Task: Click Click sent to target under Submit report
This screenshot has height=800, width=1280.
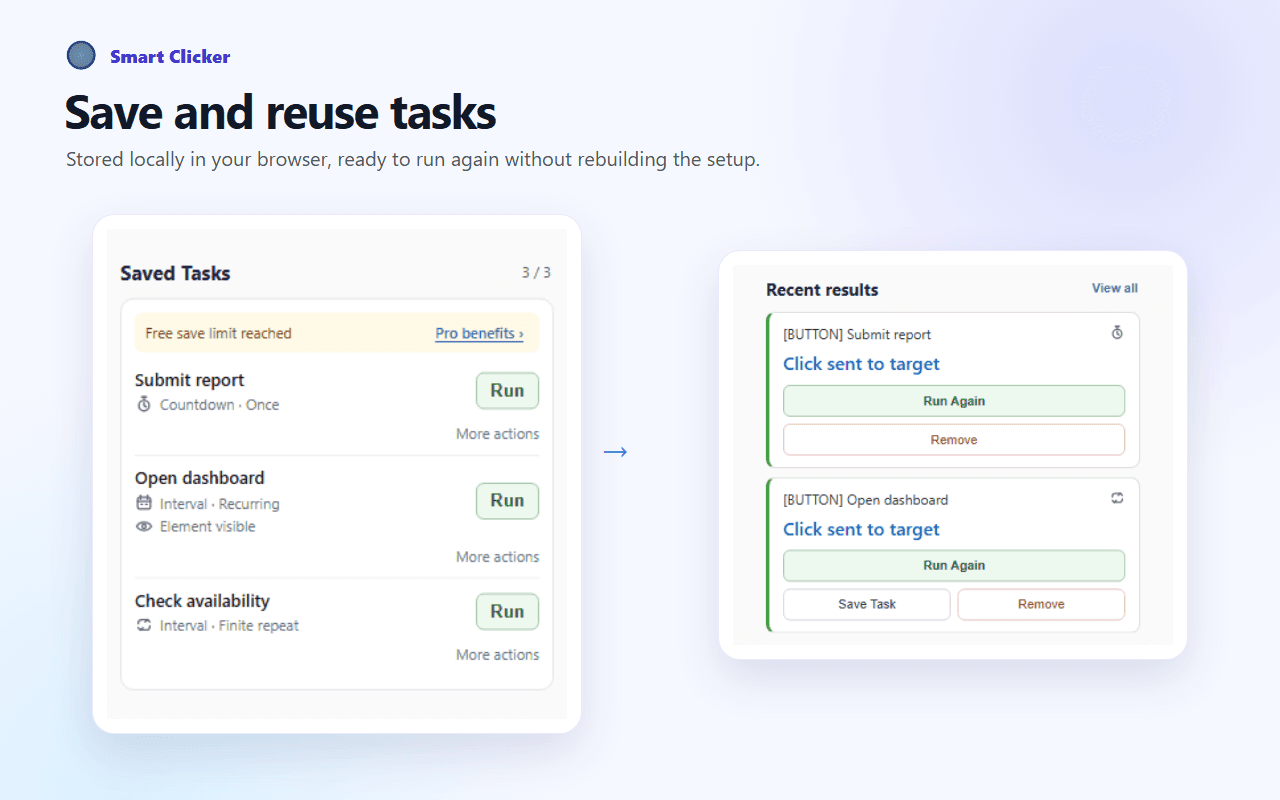Action: (861, 364)
